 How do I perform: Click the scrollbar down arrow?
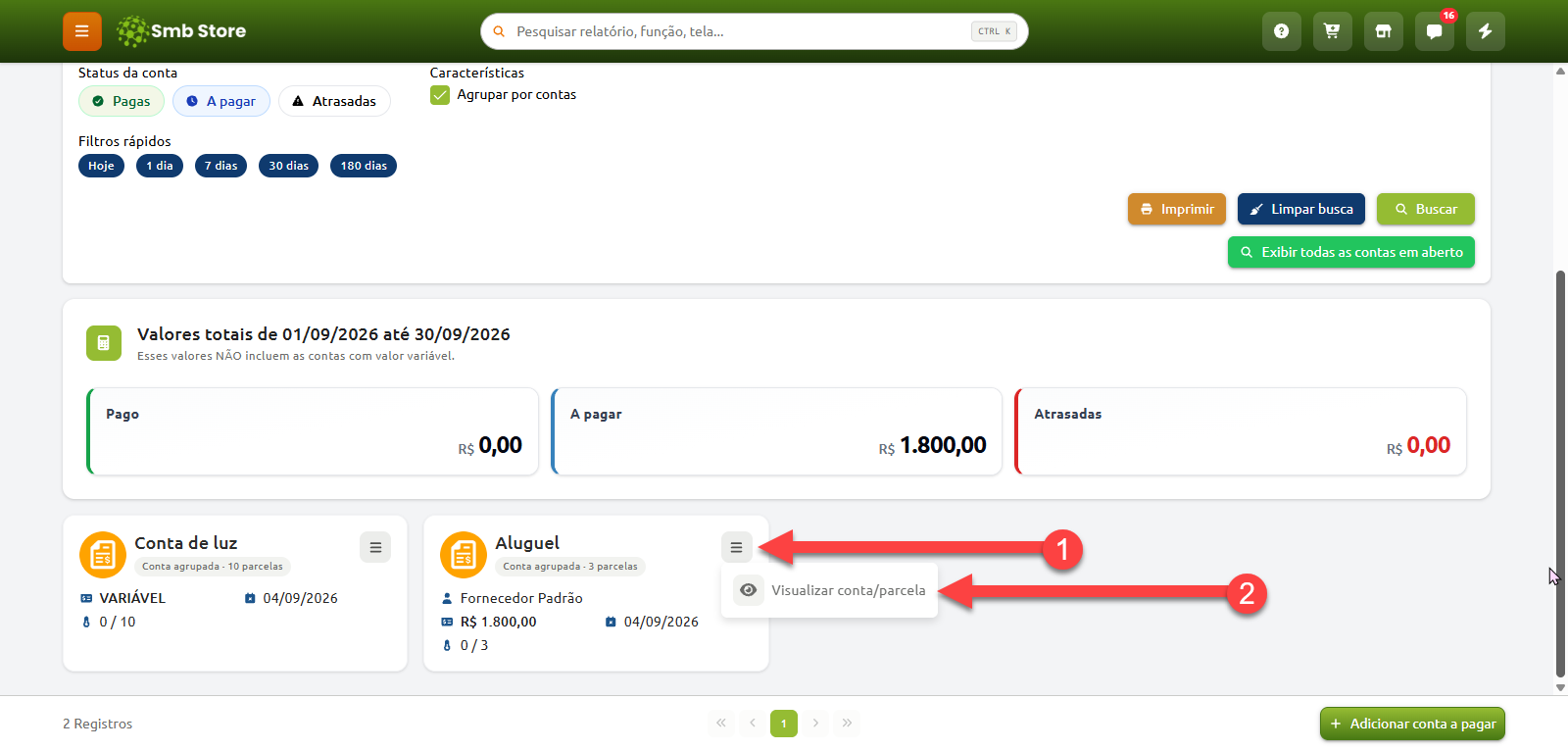click(x=1560, y=687)
